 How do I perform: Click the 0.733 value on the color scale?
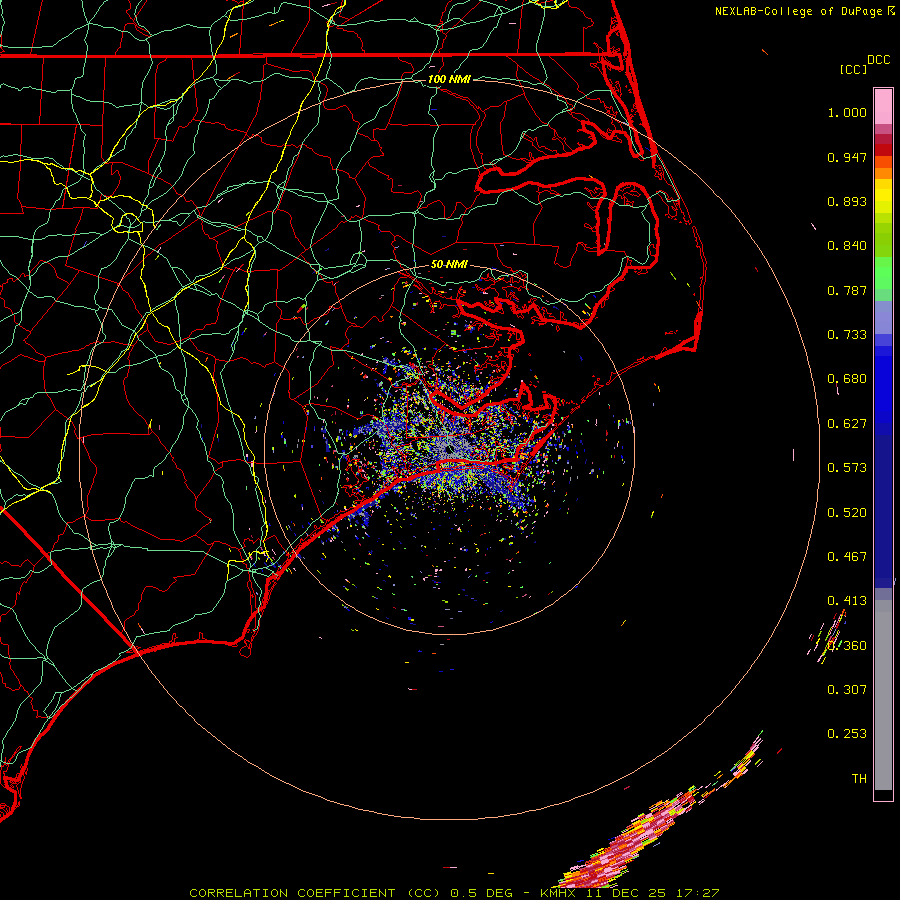point(847,335)
